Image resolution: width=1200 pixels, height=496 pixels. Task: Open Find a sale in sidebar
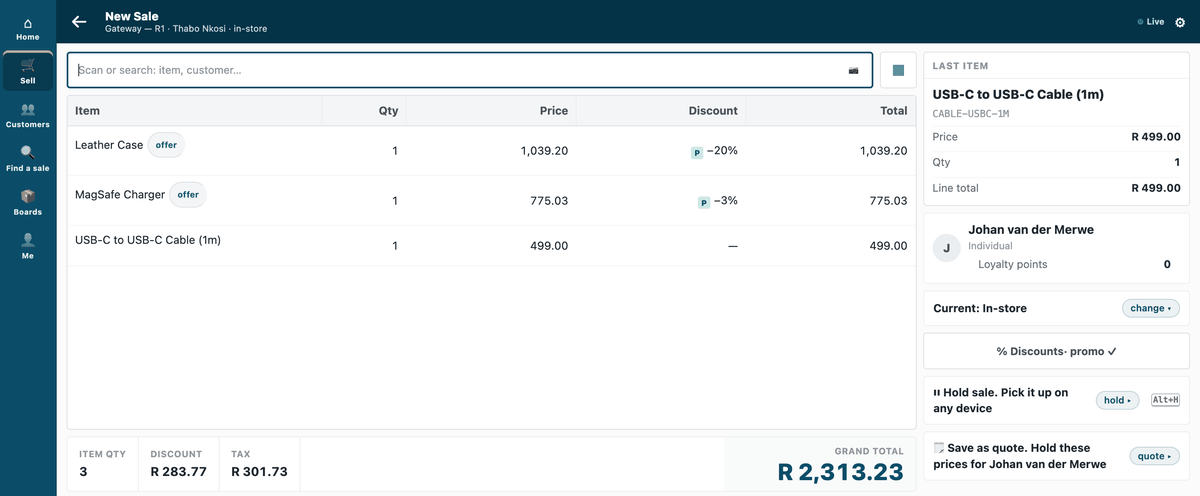28,160
